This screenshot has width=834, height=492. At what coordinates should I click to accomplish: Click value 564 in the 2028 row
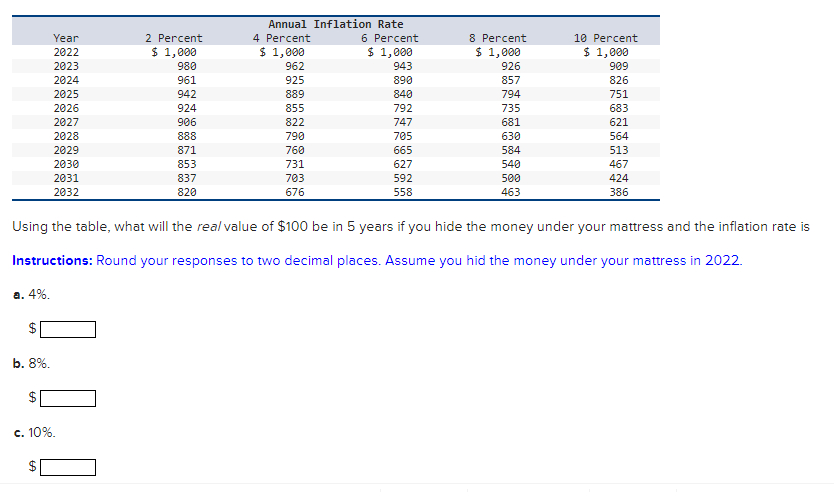click(x=619, y=136)
